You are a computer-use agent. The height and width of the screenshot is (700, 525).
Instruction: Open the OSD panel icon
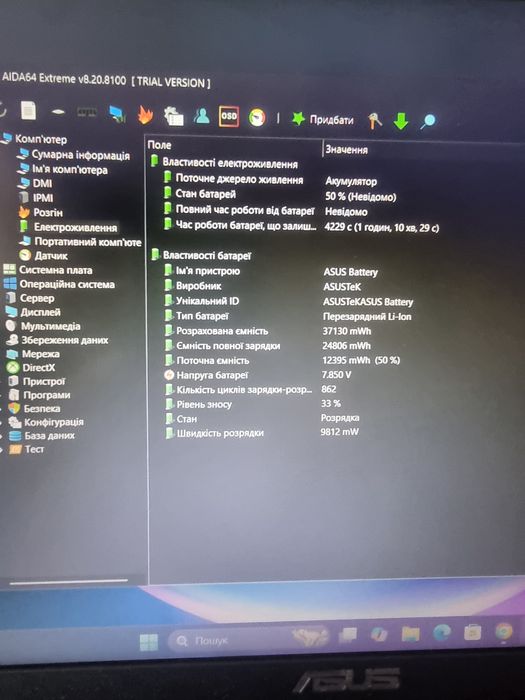[229, 117]
